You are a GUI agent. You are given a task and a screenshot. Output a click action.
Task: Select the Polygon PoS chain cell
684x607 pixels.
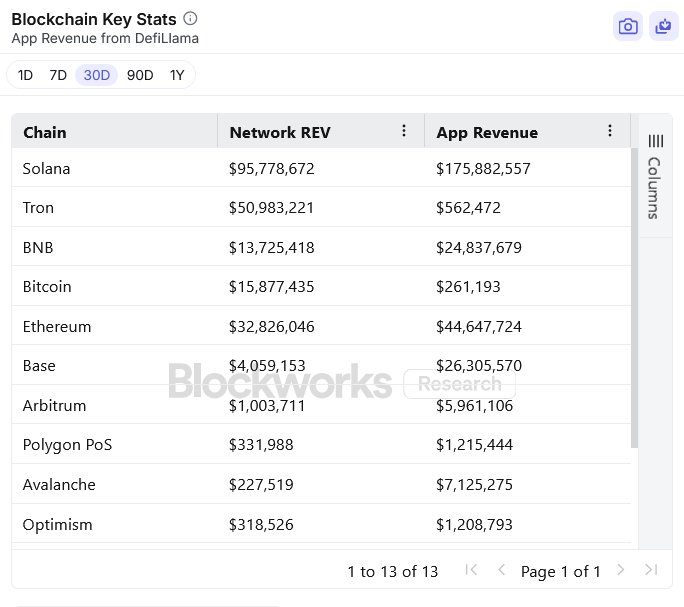point(114,445)
